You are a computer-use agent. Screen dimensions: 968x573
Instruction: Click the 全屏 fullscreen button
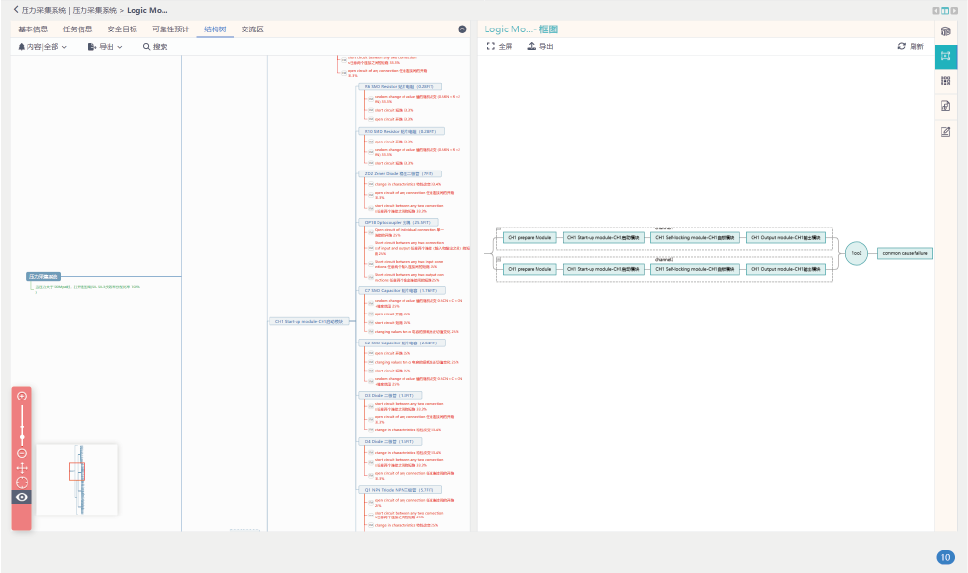coord(499,47)
